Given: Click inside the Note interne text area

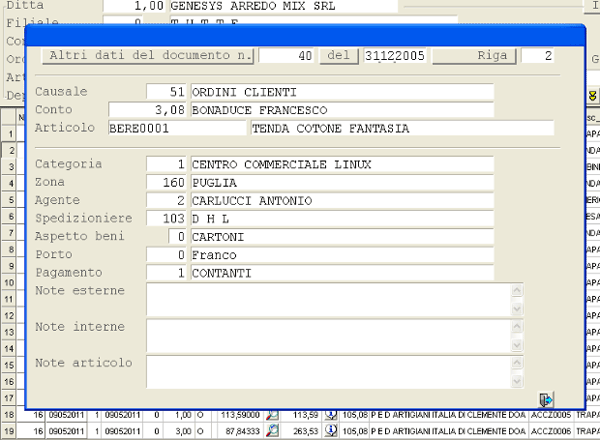Looking at the screenshot, I should (328, 335).
